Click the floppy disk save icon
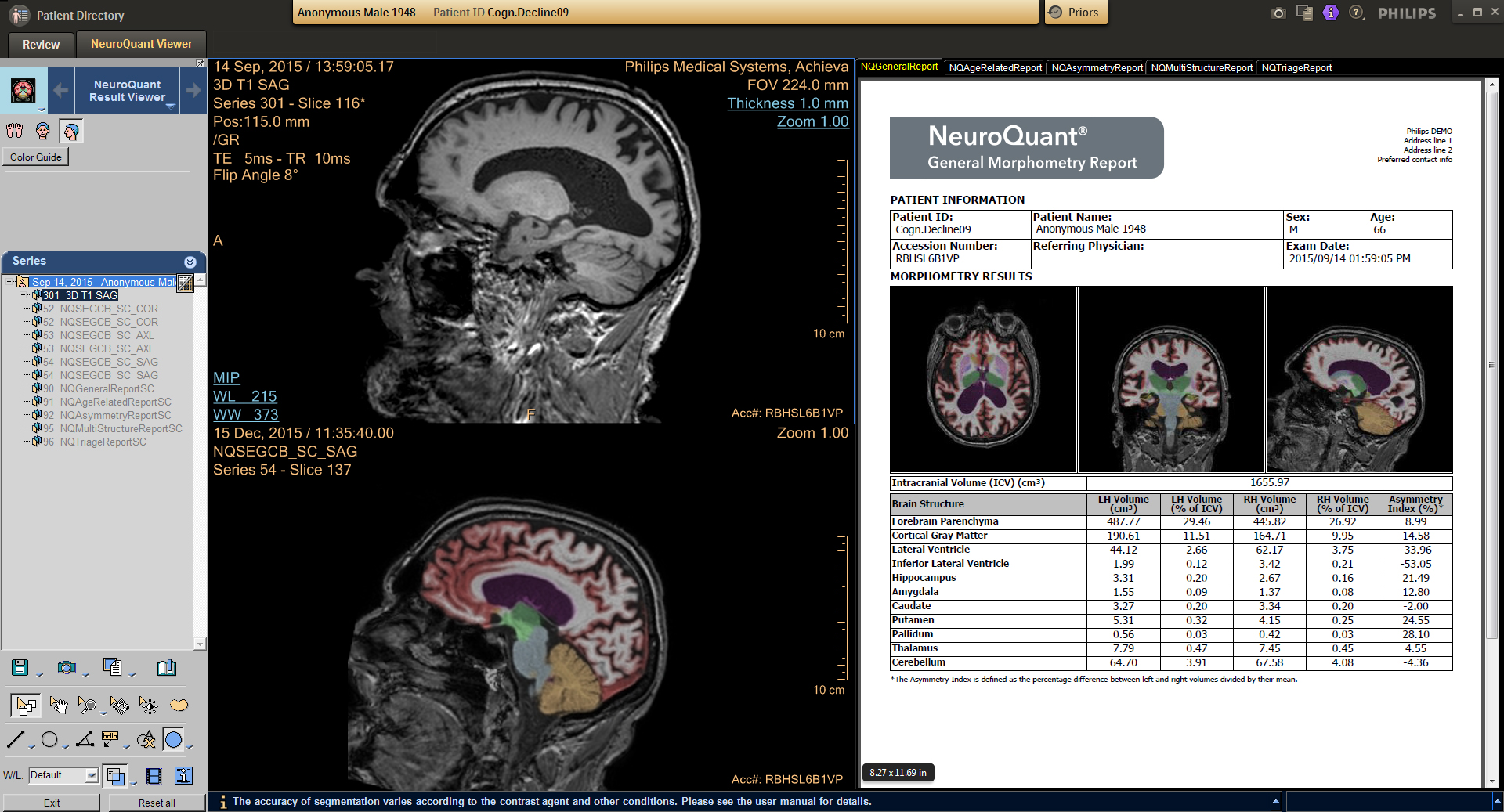Viewport: 1504px width, 812px height. (20, 667)
